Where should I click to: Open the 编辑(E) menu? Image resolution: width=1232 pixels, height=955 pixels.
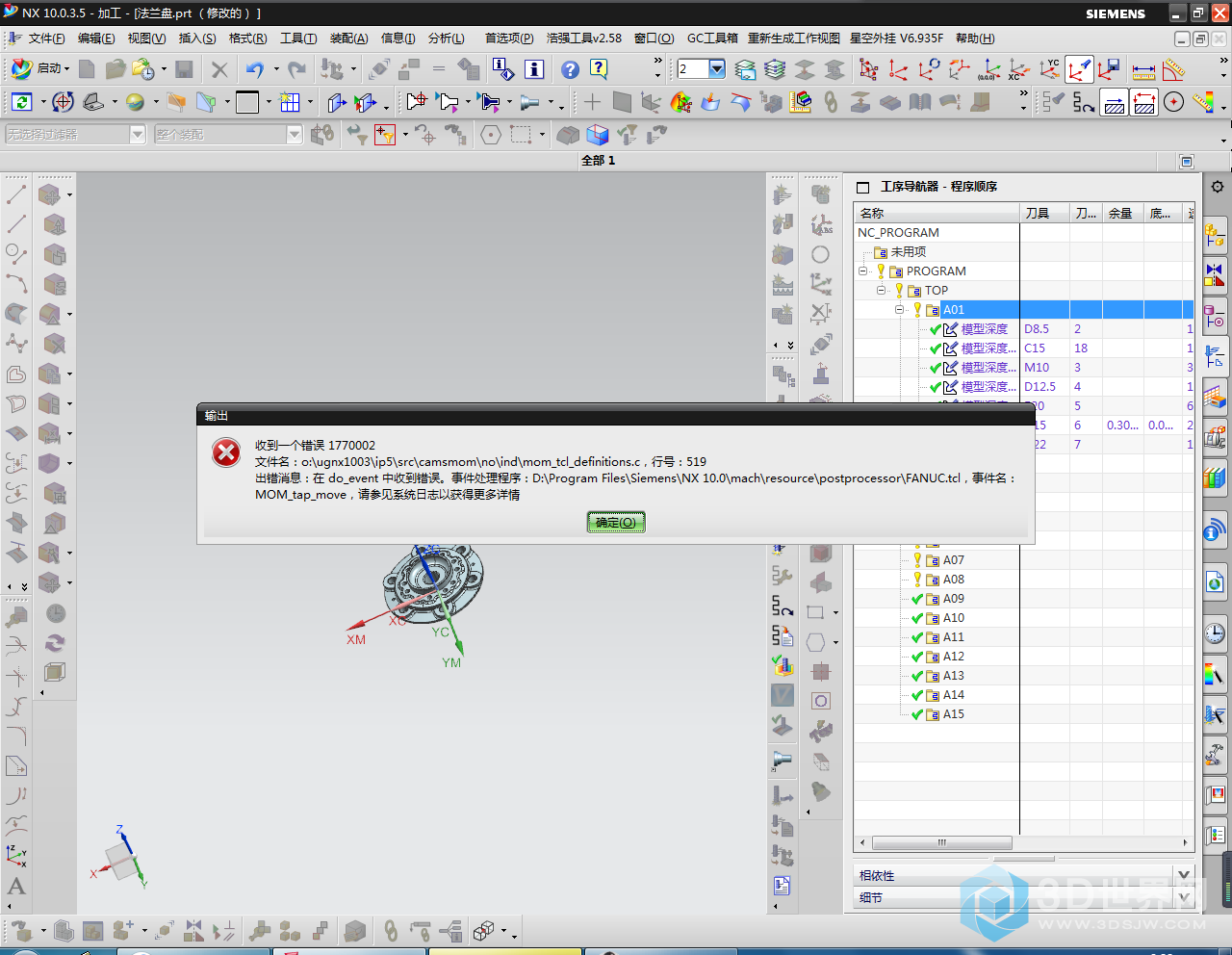[x=96, y=39]
